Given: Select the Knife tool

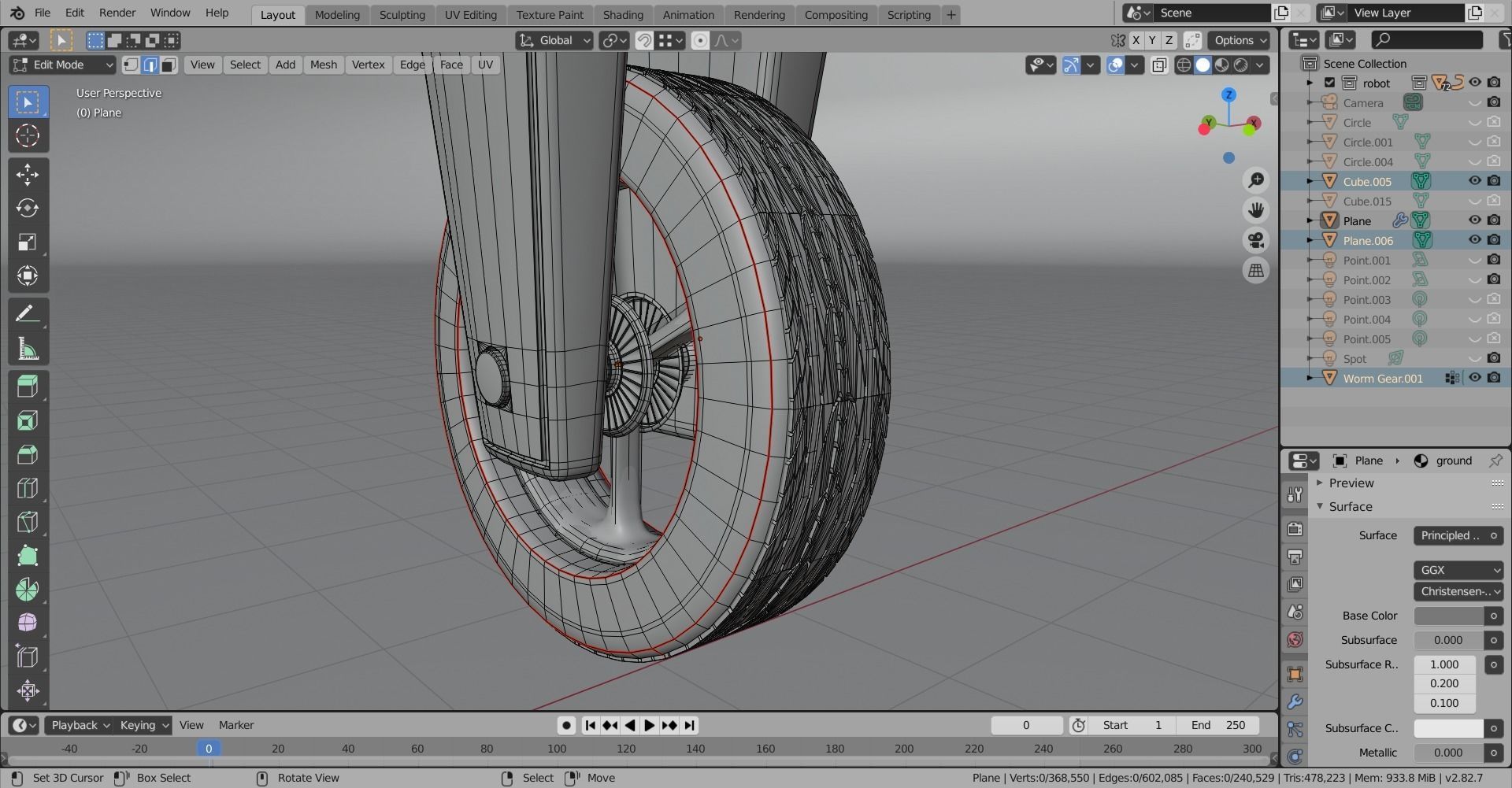Looking at the screenshot, I should tap(28, 522).
